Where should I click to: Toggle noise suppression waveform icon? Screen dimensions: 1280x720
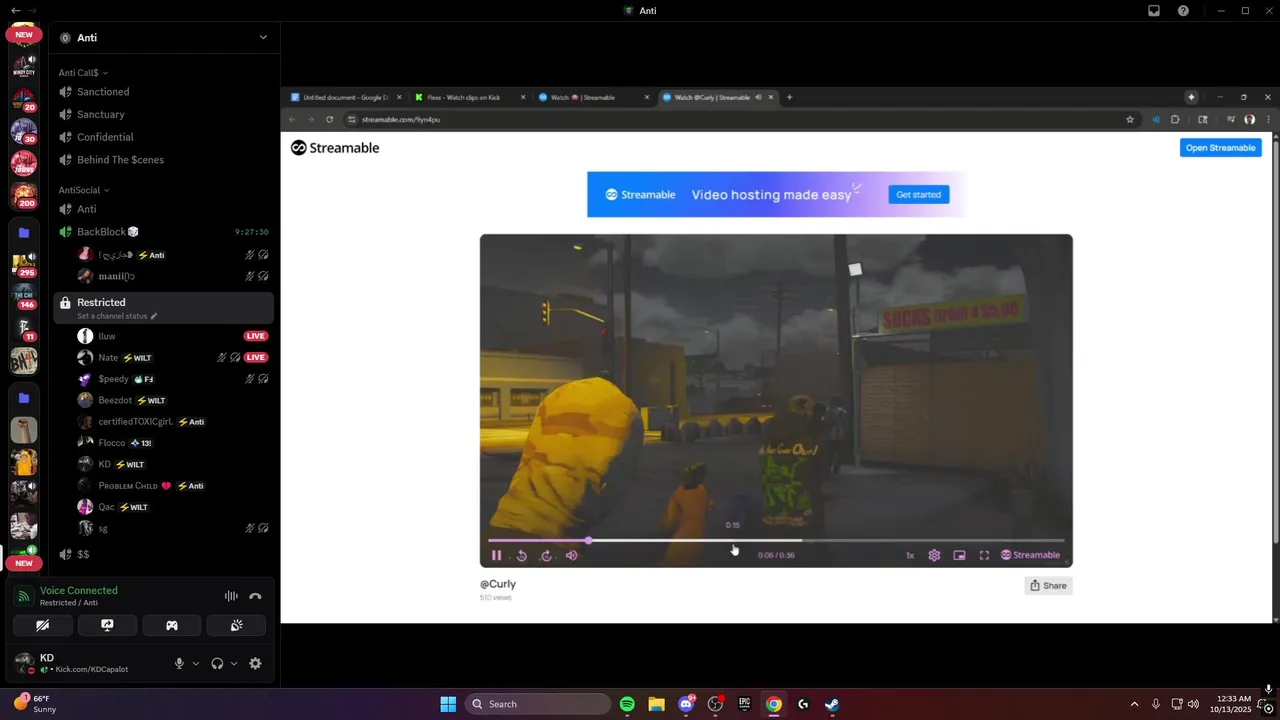231,596
